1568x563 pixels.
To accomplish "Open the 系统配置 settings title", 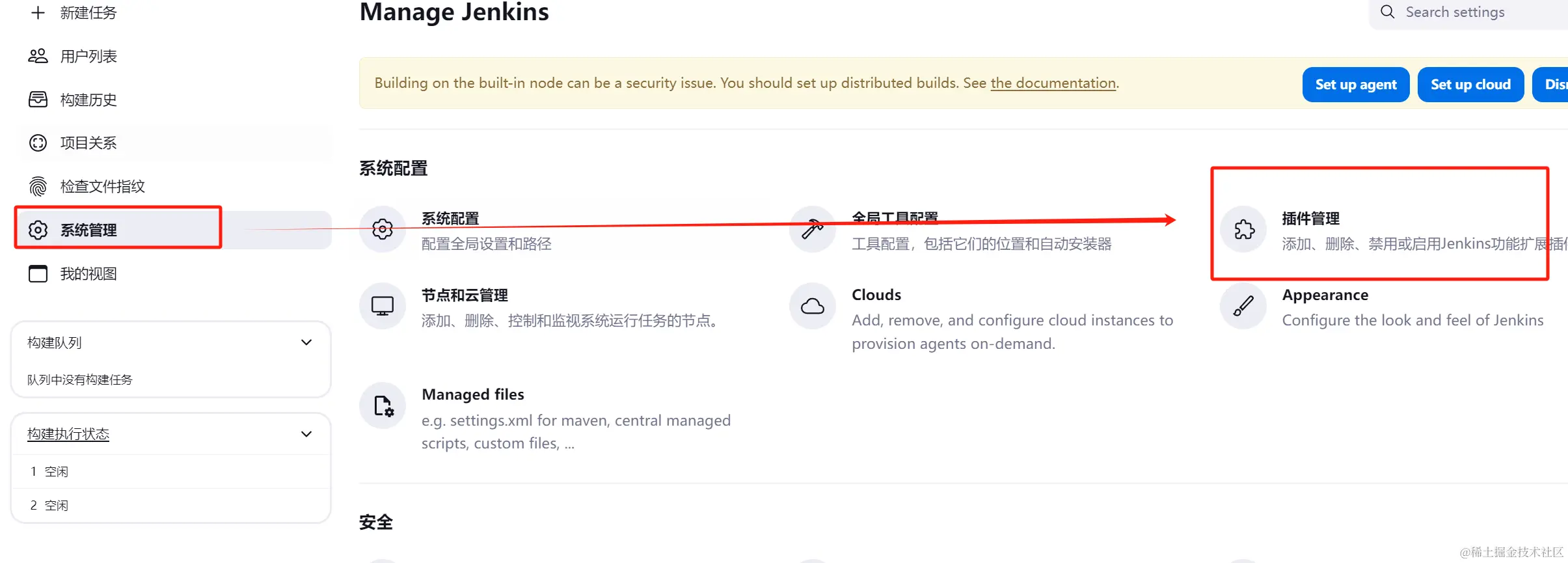I will 450,218.
